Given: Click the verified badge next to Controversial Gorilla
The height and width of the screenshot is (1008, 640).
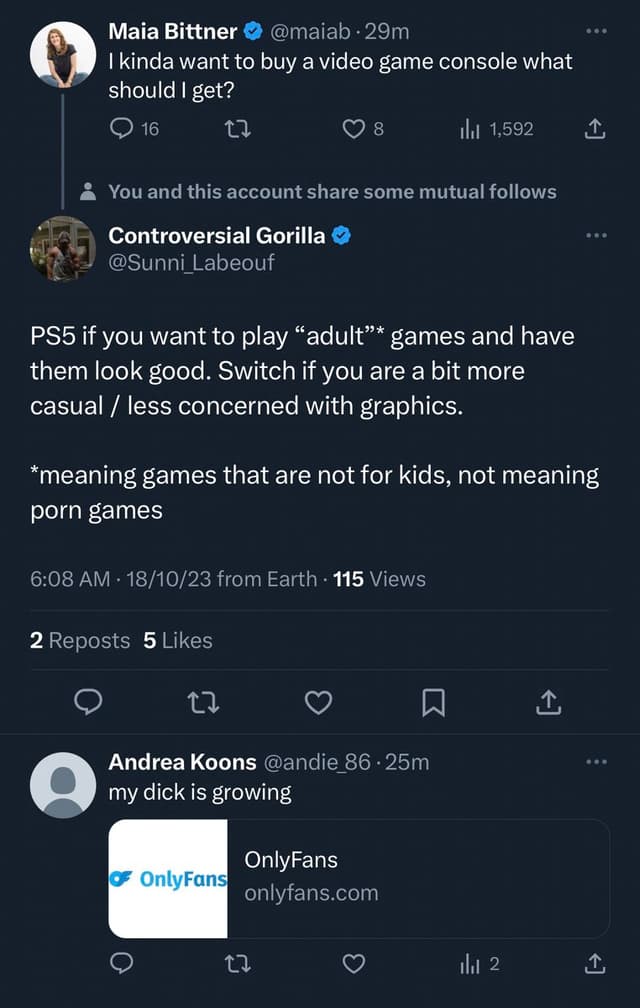Looking at the screenshot, I should (341, 237).
